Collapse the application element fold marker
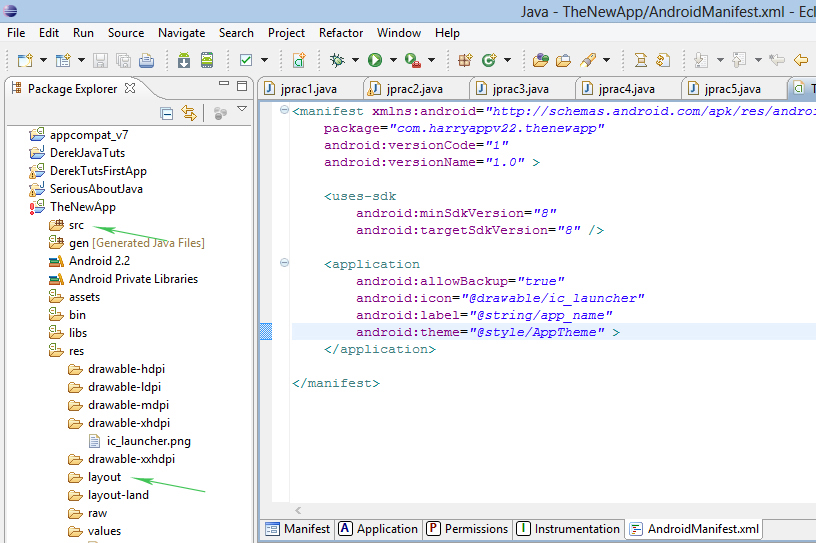The width and height of the screenshot is (816, 543). click(x=284, y=262)
